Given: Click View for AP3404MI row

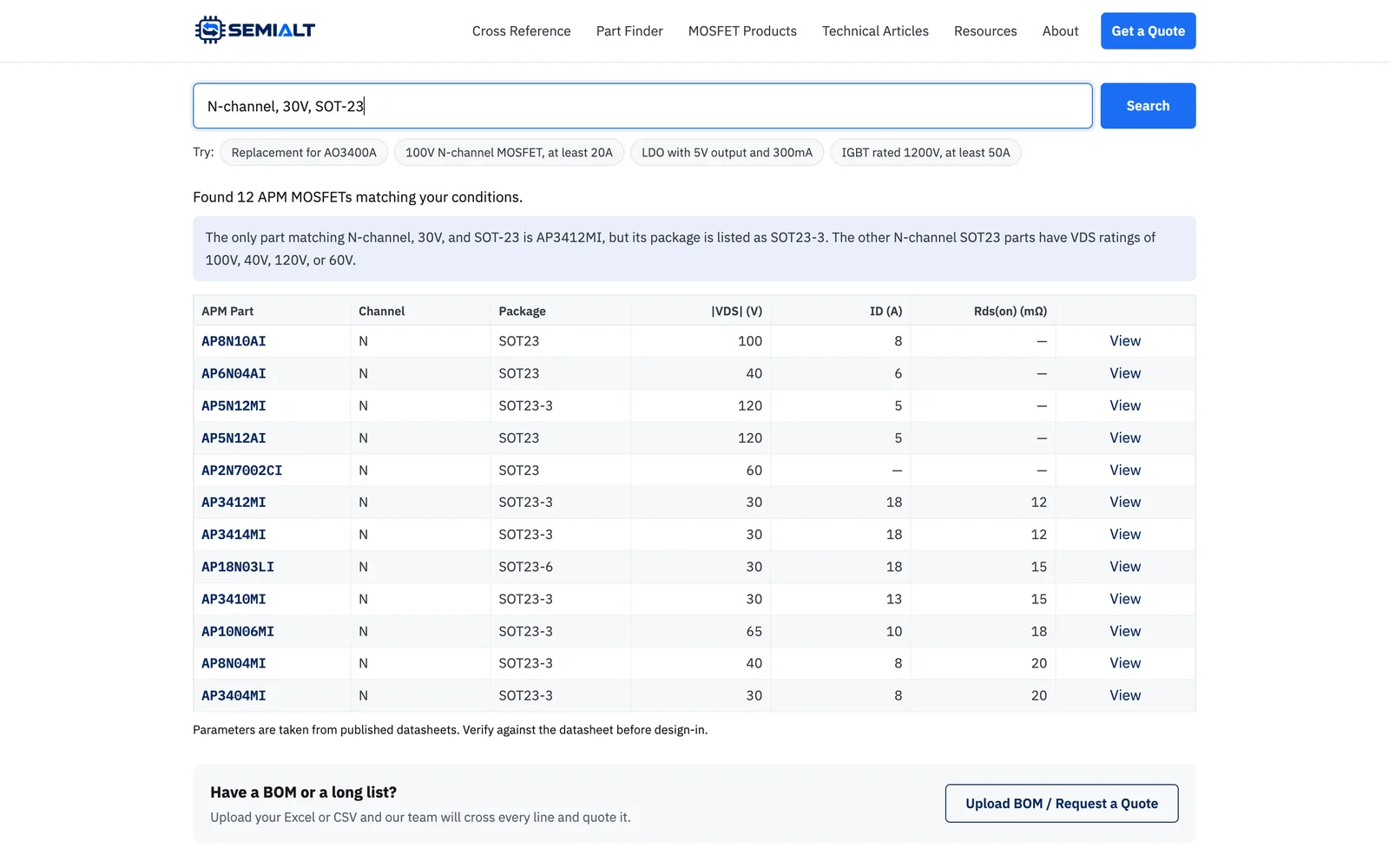Looking at the screenshot, I should (1125, 695).
